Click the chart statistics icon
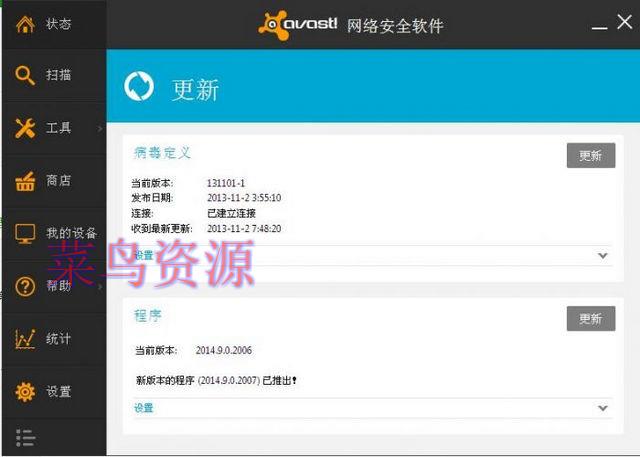 click(25, 339)
